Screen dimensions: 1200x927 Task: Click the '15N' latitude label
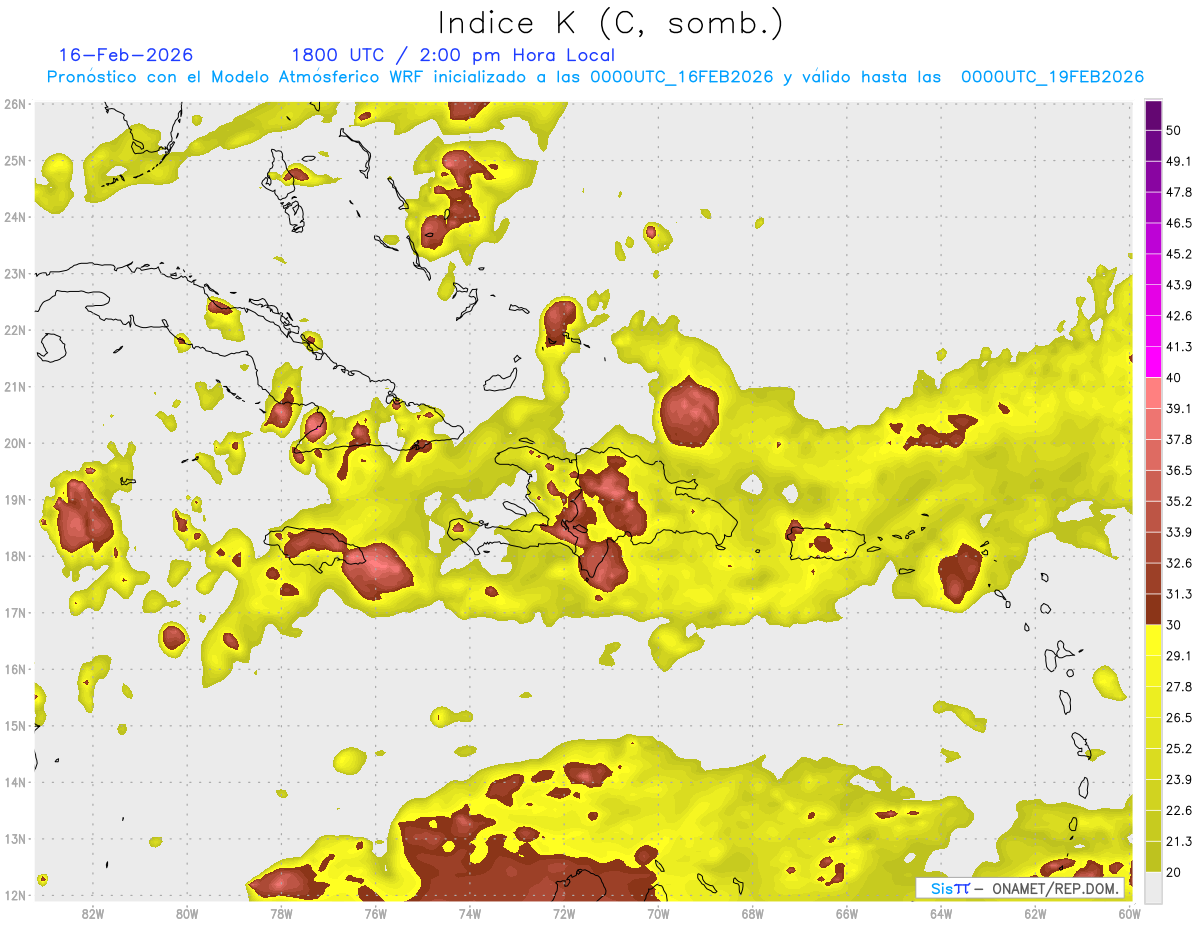15,725
